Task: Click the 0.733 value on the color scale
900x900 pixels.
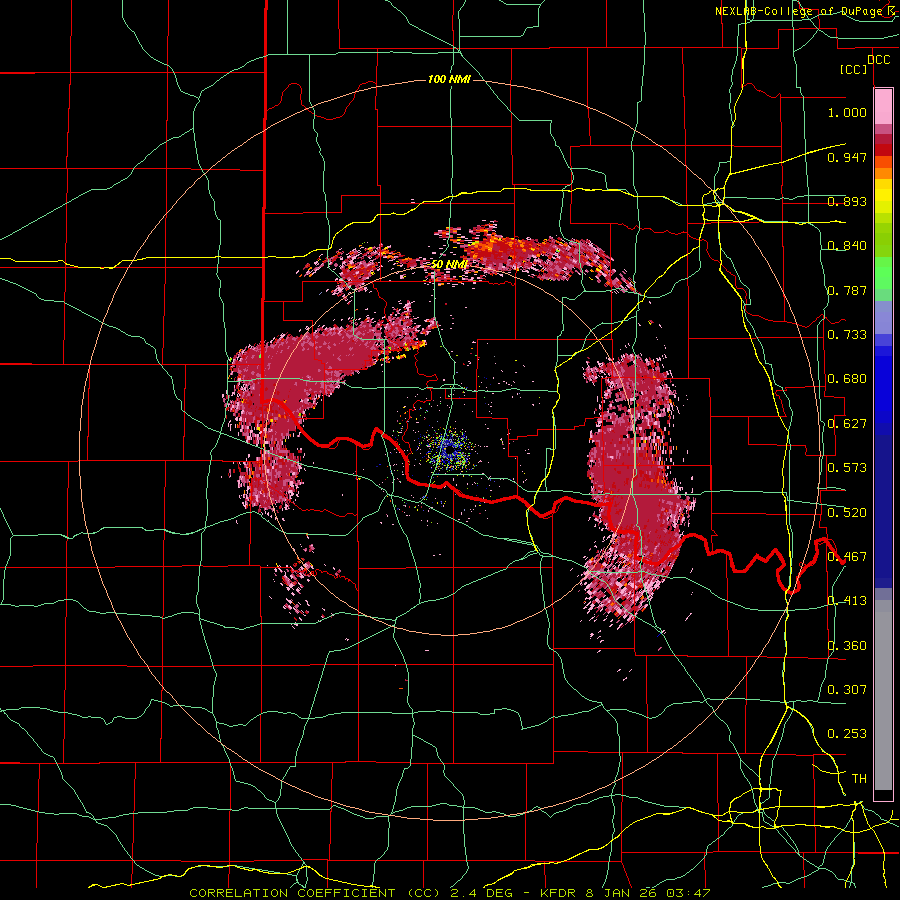Action: pyautogui.click(x=847, y=335)
